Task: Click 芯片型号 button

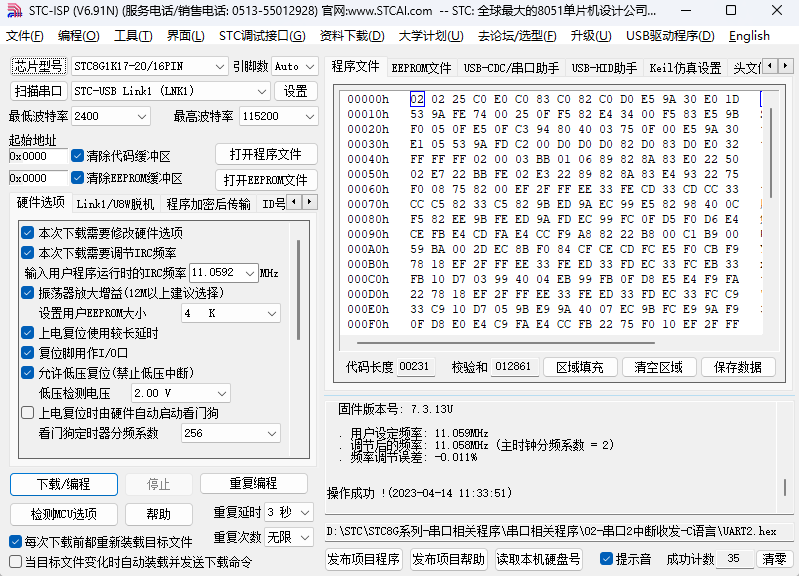Action: click(38, 66)
